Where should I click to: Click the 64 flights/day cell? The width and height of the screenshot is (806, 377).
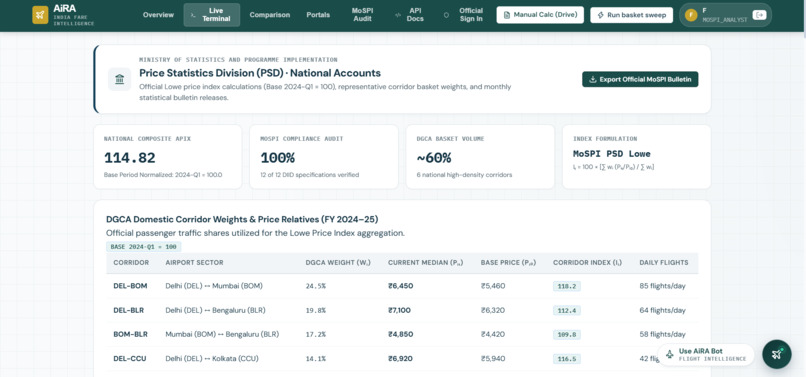point(663,310)
